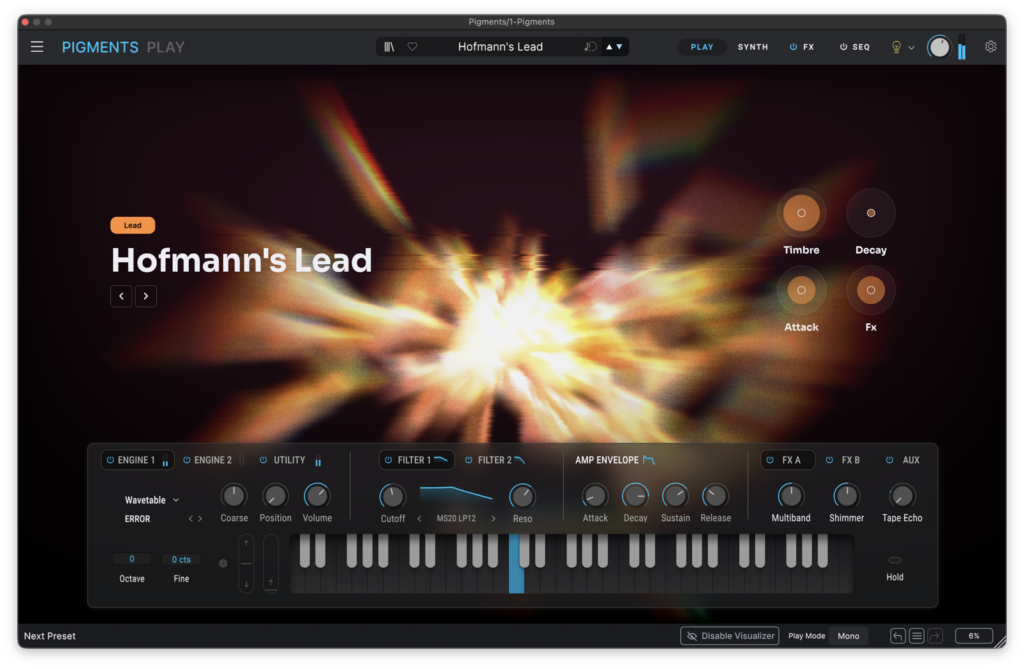Toggle Filter 2 power button

(x=469, y=460)
